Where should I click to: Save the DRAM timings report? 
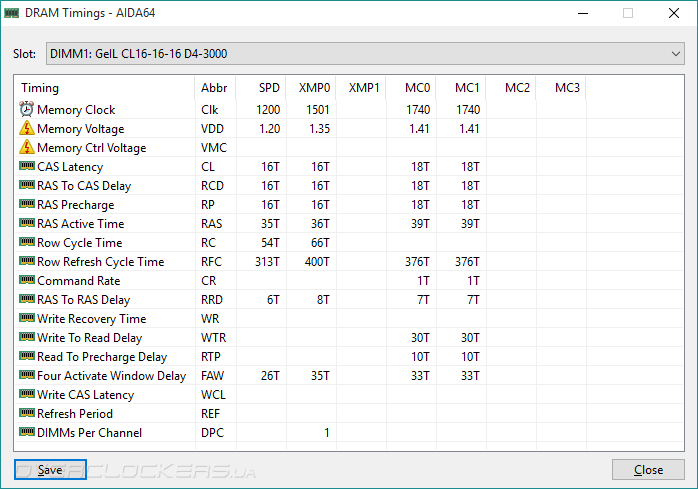50,470
